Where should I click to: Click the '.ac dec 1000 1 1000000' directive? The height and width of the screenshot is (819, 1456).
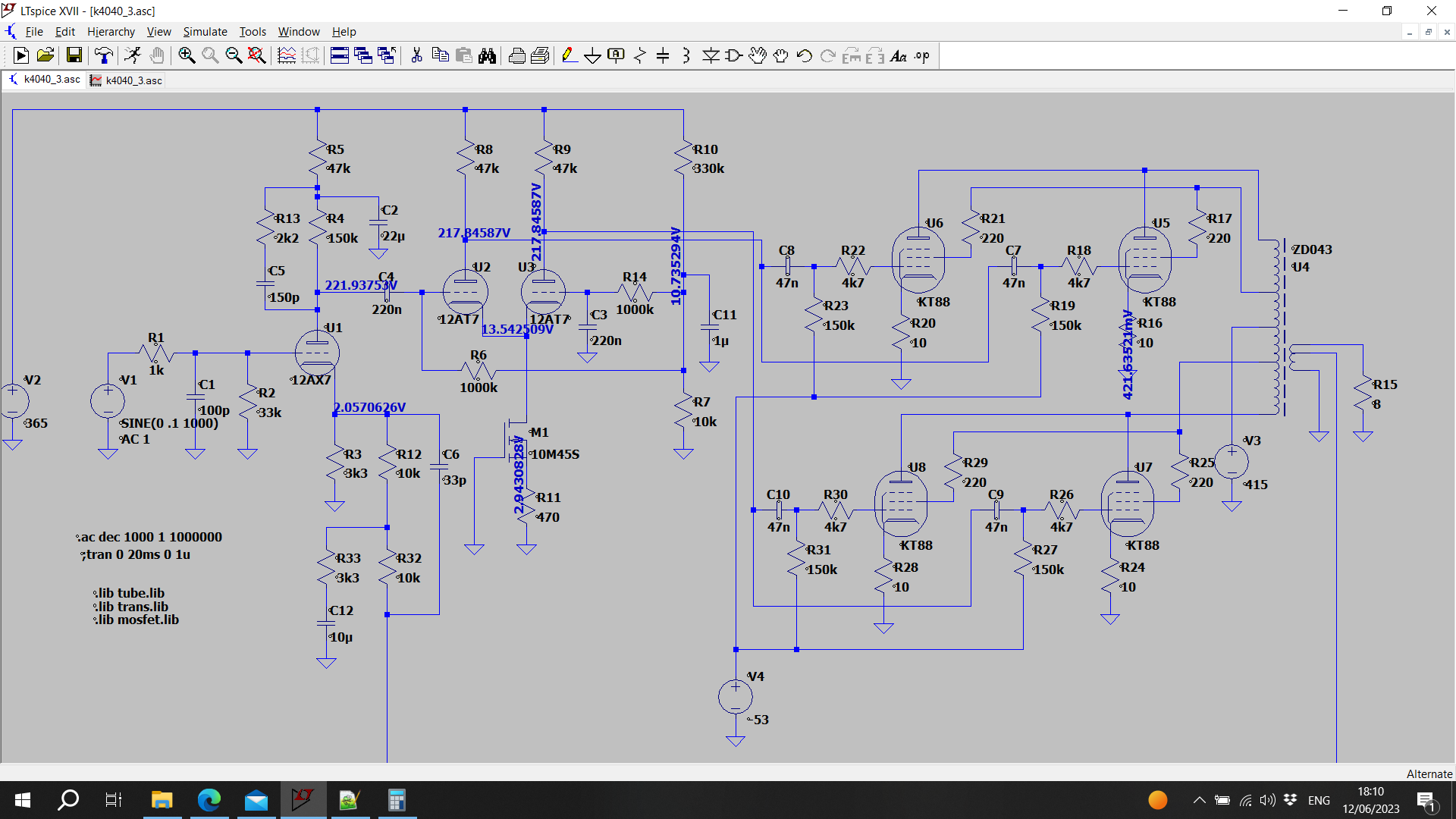pyautogui.click(x=149, y=537)
